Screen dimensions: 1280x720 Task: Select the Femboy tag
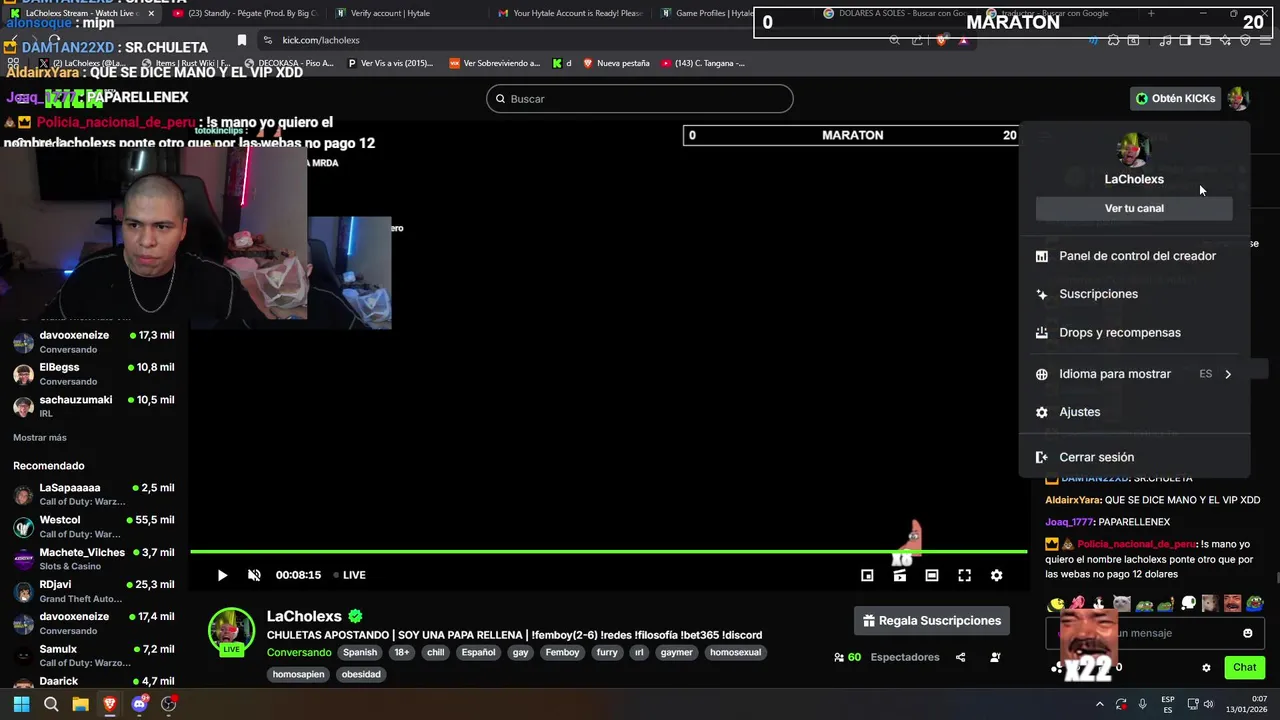562,652
